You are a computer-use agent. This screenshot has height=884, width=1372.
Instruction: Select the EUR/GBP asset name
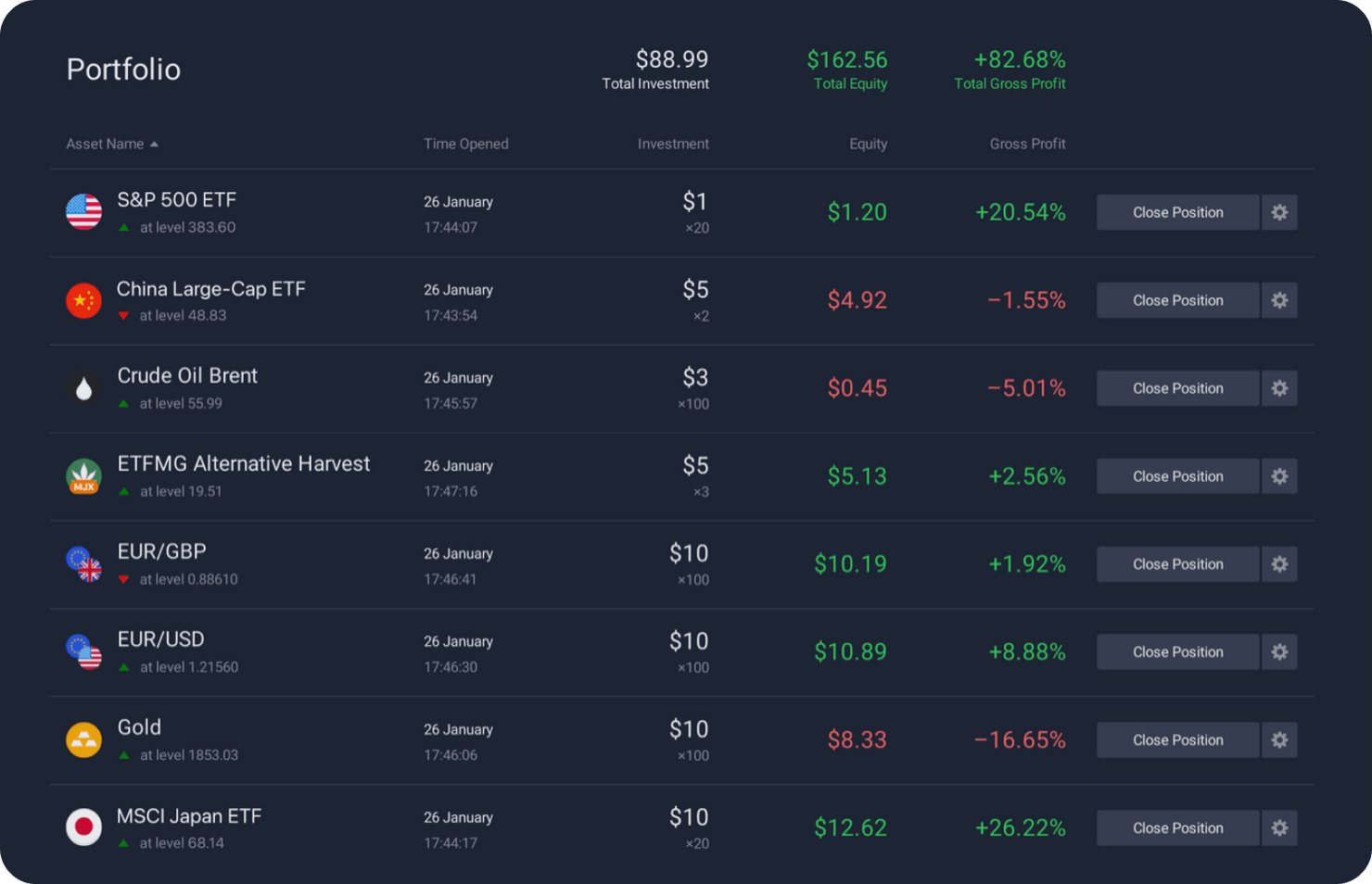point(162,551)
